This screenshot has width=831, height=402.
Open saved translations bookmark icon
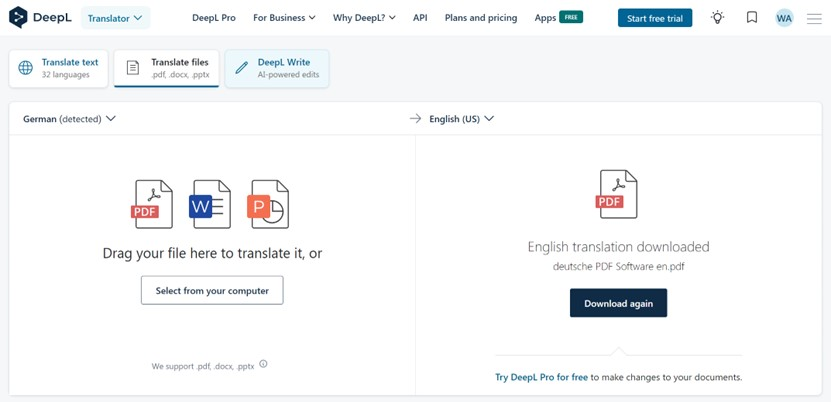coord(752,17)
